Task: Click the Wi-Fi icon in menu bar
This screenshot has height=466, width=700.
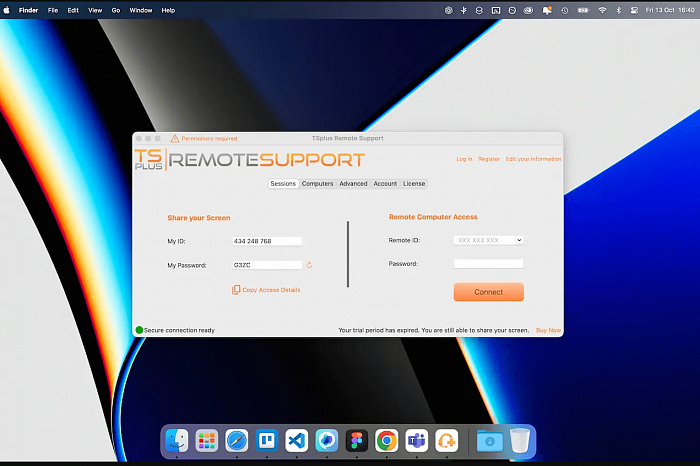Action: click(602, 10)
